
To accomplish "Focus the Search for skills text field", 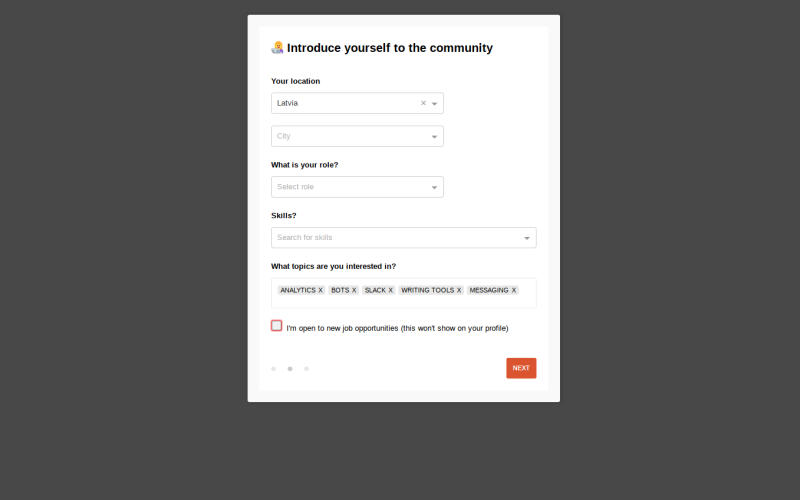I will pyautogui.click(x=398, y=238).
